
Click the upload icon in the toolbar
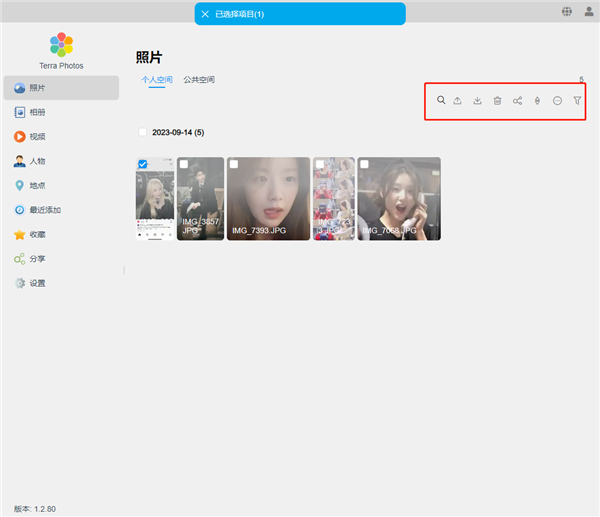coord(457,101)
